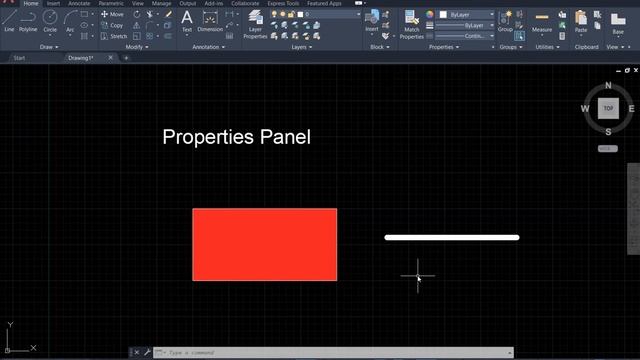Go to Express Tools tab
The image size is (640, 360).
[283, 3]
